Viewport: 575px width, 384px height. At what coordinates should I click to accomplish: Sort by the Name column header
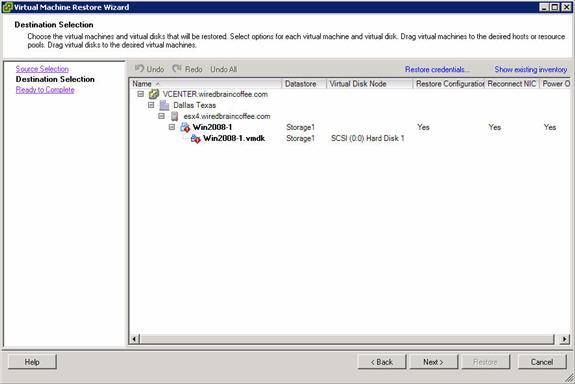(x=206, y=84)
